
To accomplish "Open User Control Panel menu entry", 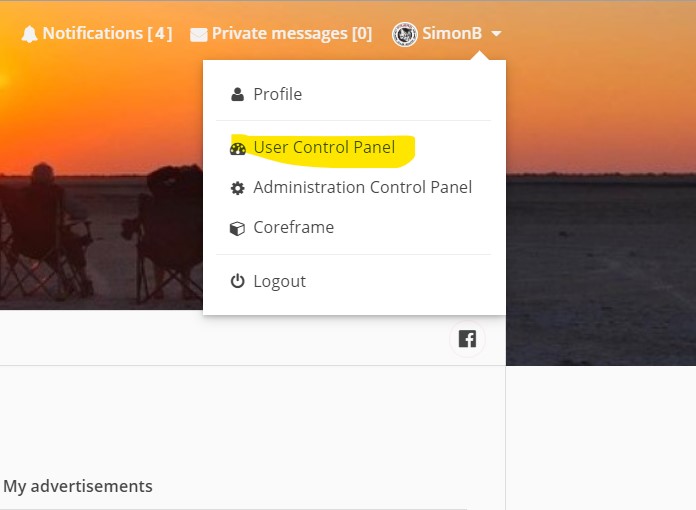I will click(324, 148).
